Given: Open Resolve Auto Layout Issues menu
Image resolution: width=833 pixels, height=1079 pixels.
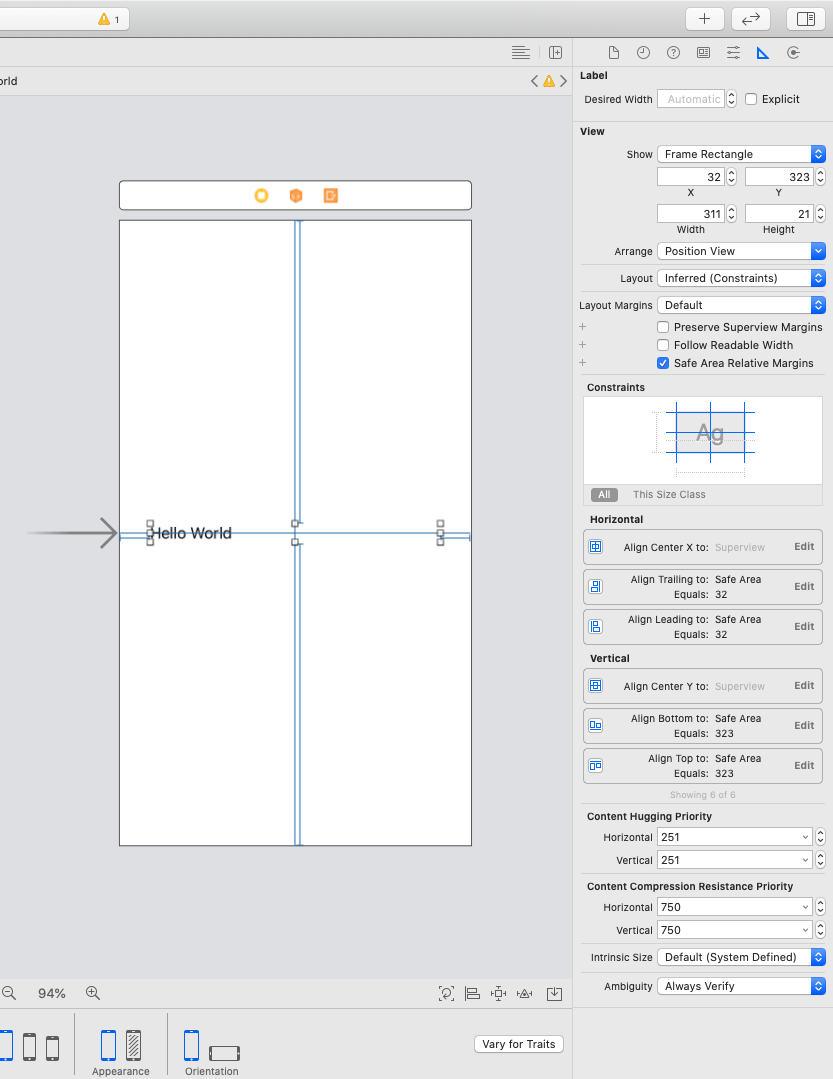Looking at the screenshot, I should pyautogui.click(x=525, y=993).
